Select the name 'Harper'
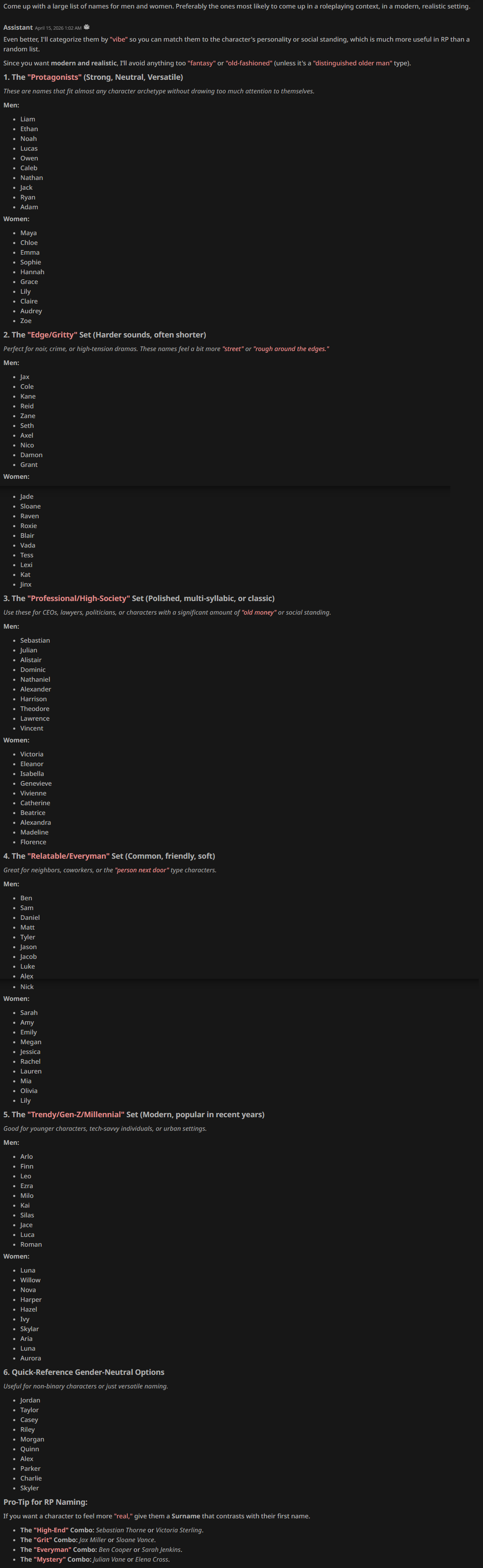This screenshot has height=1568, width=483. [31, 1300]
